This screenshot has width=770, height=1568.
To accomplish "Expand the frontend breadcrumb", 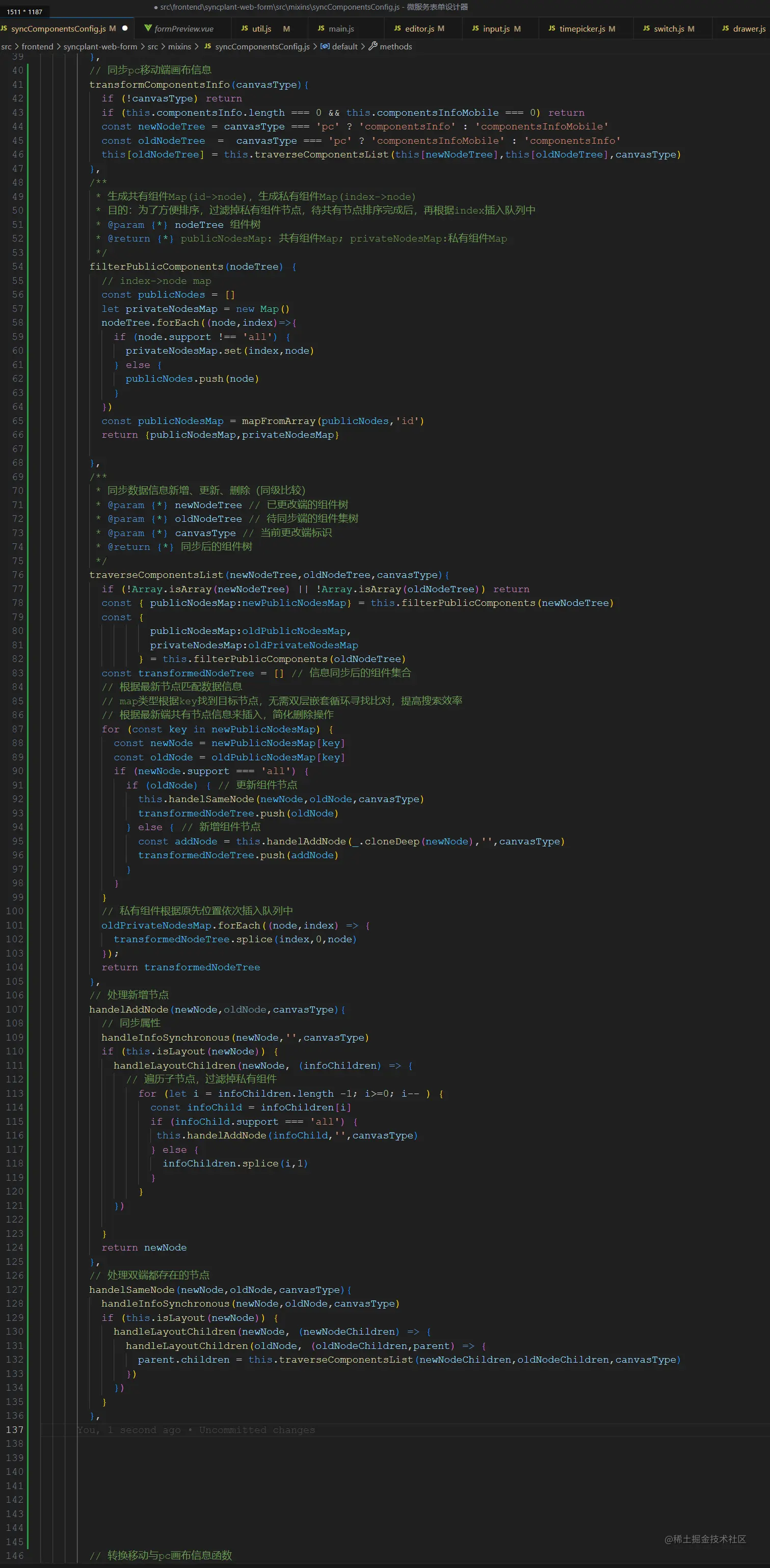I will coord(37,46).
